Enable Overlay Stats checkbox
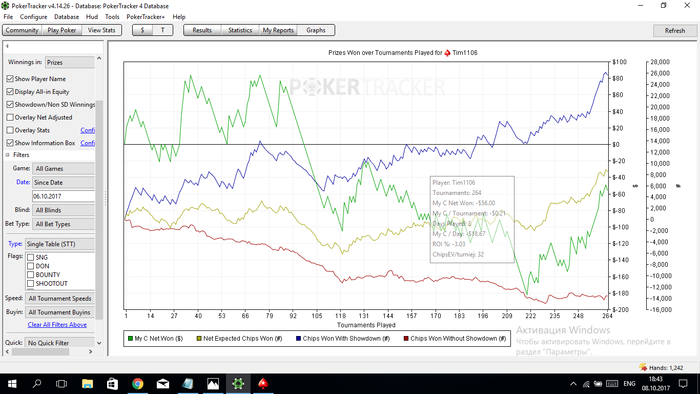Screen dimensions: 700x394 click(x=10, y=130)
